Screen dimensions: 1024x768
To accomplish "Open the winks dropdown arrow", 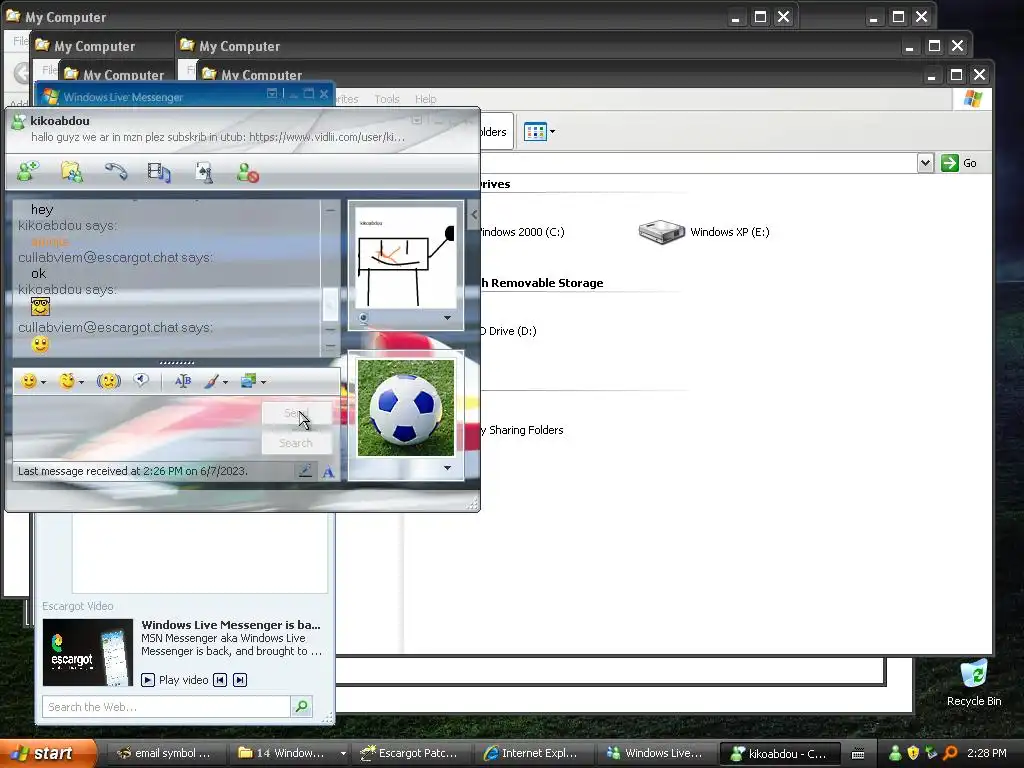I will click(x=81, y=382).
